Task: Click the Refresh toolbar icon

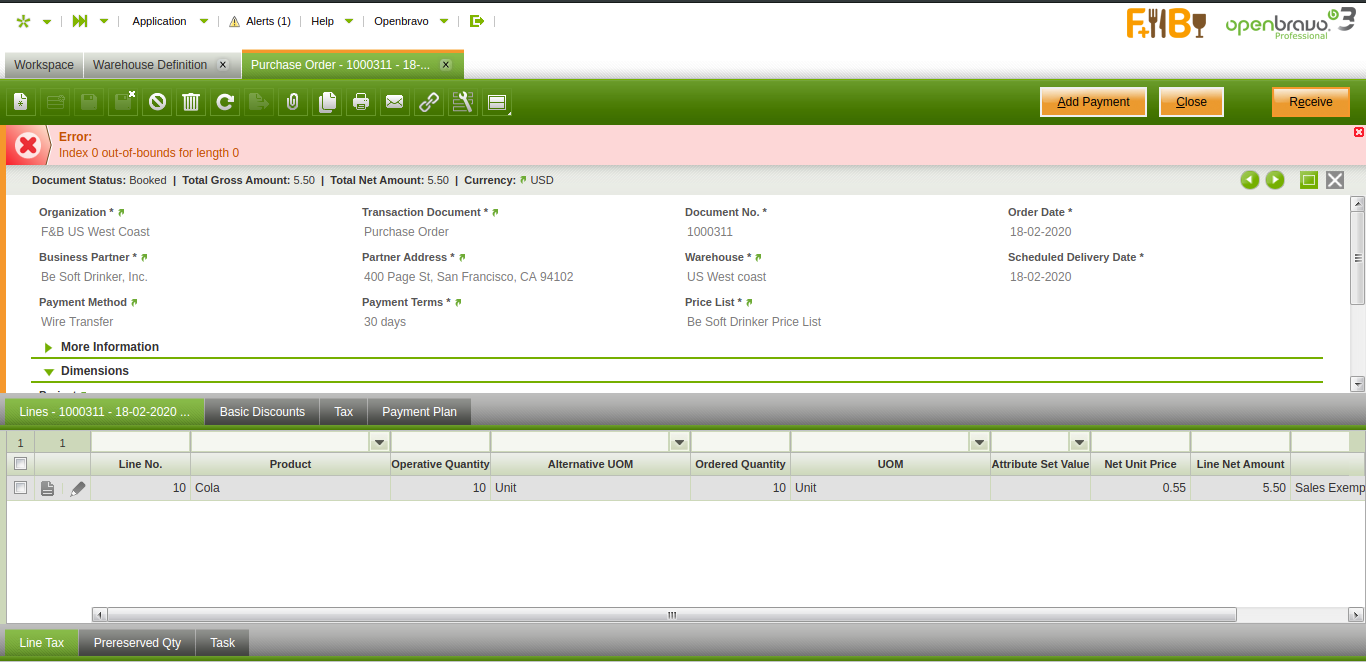Action: (225, 102)
